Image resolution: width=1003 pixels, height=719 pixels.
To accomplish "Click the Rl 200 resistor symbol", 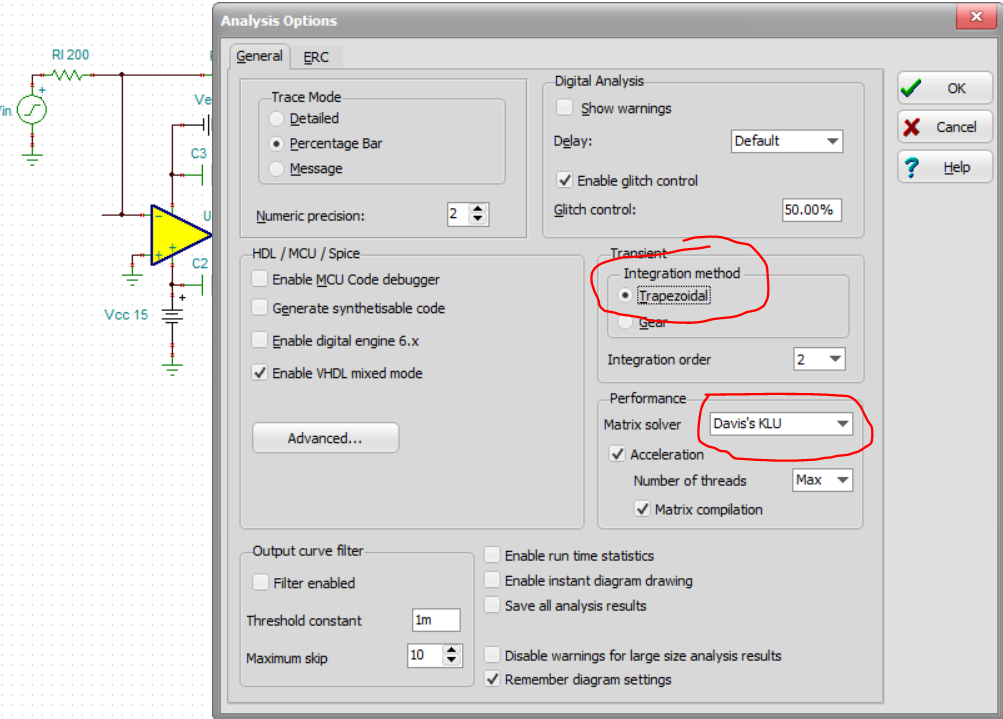I will (67, 75).
